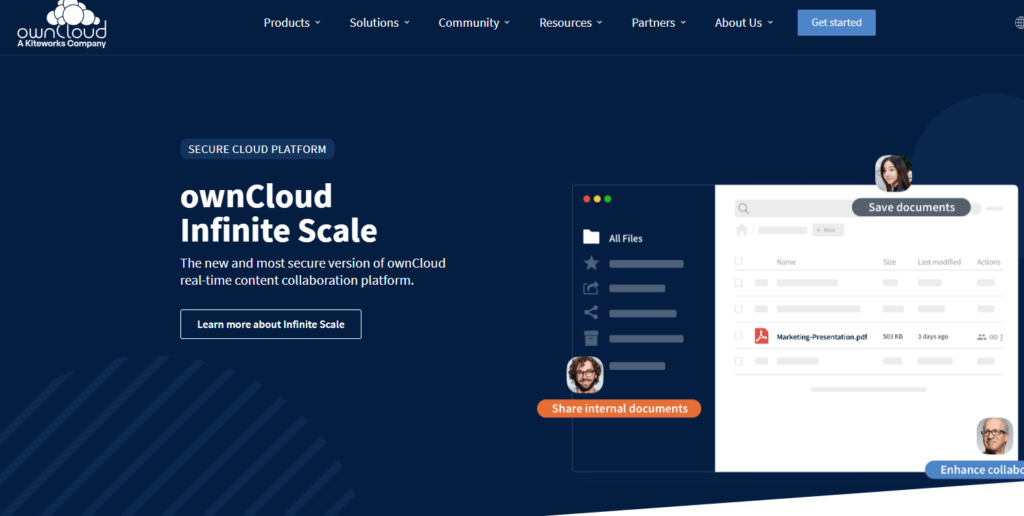This screenshot has height=516, width=1024.
Task: Click the bearded man's avatar photo
Action: tap(585, 374)
